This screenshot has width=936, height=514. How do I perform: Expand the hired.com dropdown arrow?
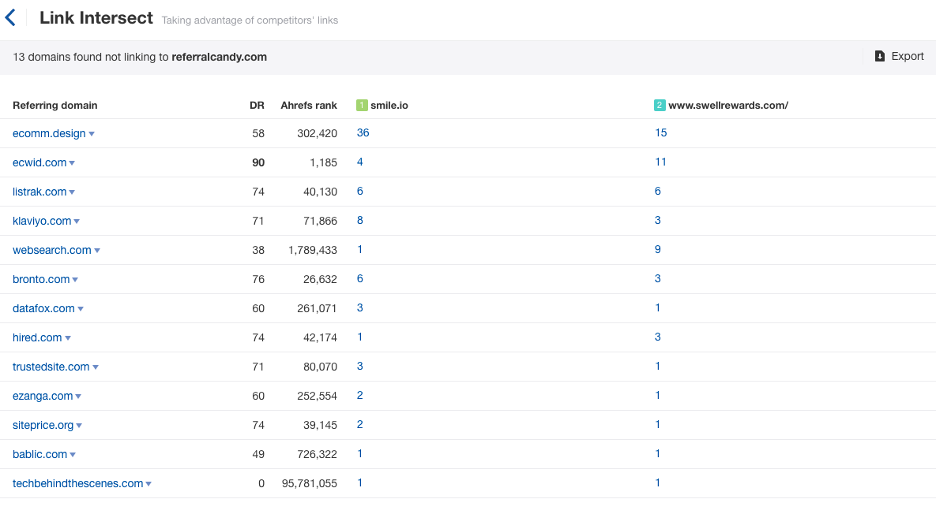(x=68, y=338)
